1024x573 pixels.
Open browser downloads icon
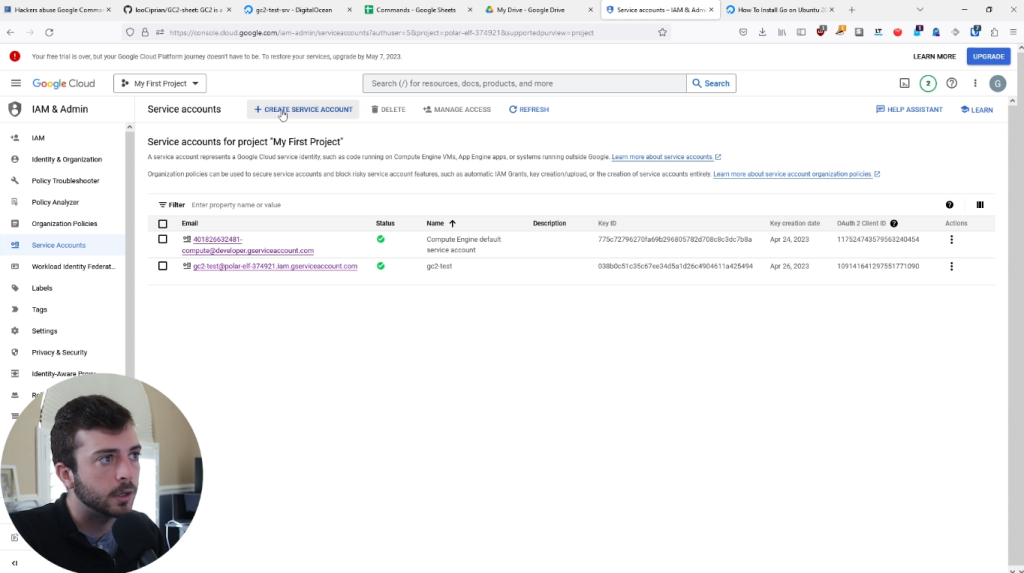click(762, 32)
